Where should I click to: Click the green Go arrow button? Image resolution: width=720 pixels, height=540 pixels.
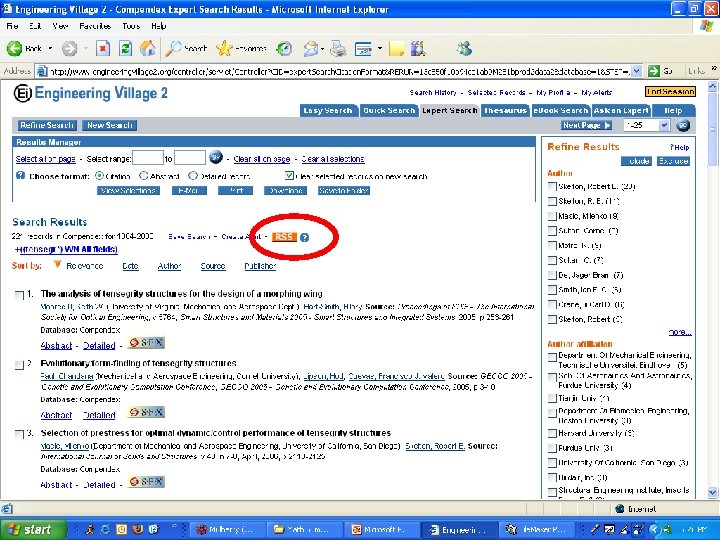point(653,71)
